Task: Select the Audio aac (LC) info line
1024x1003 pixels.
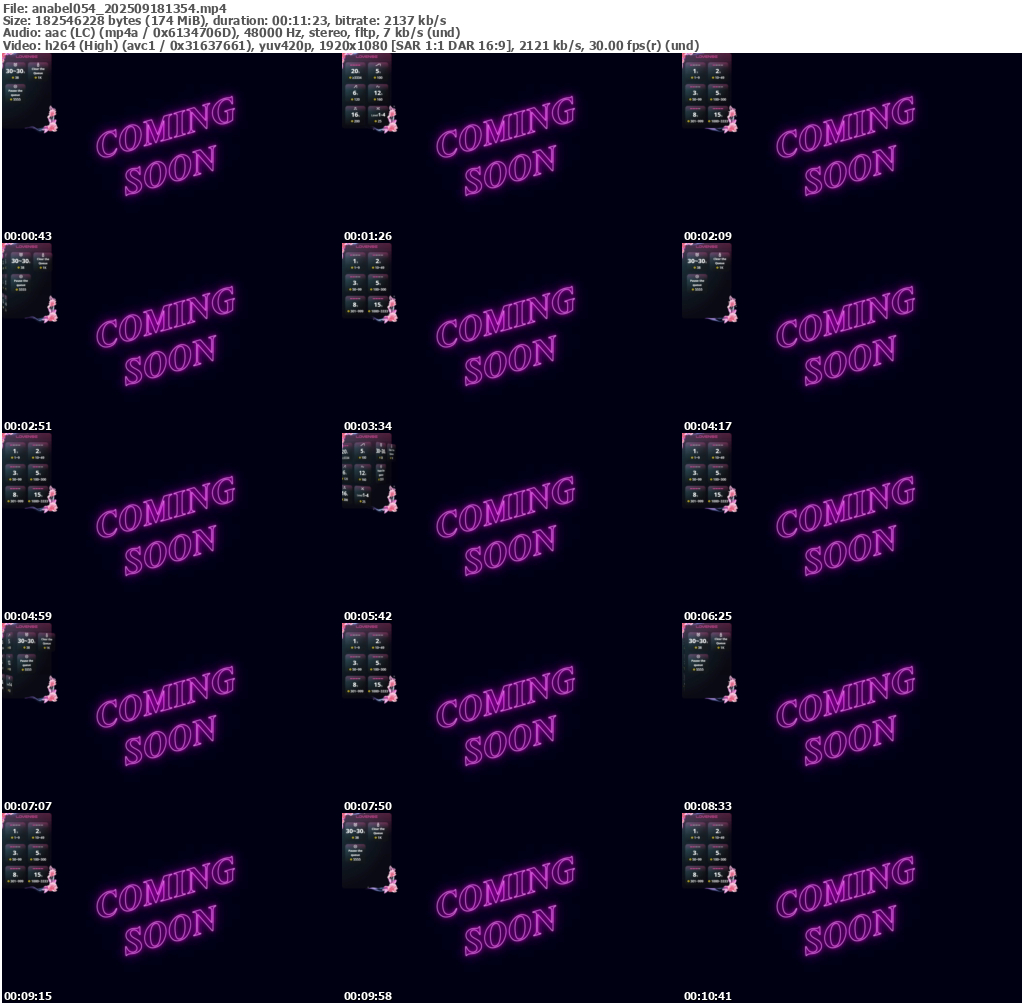Action: 232,33
